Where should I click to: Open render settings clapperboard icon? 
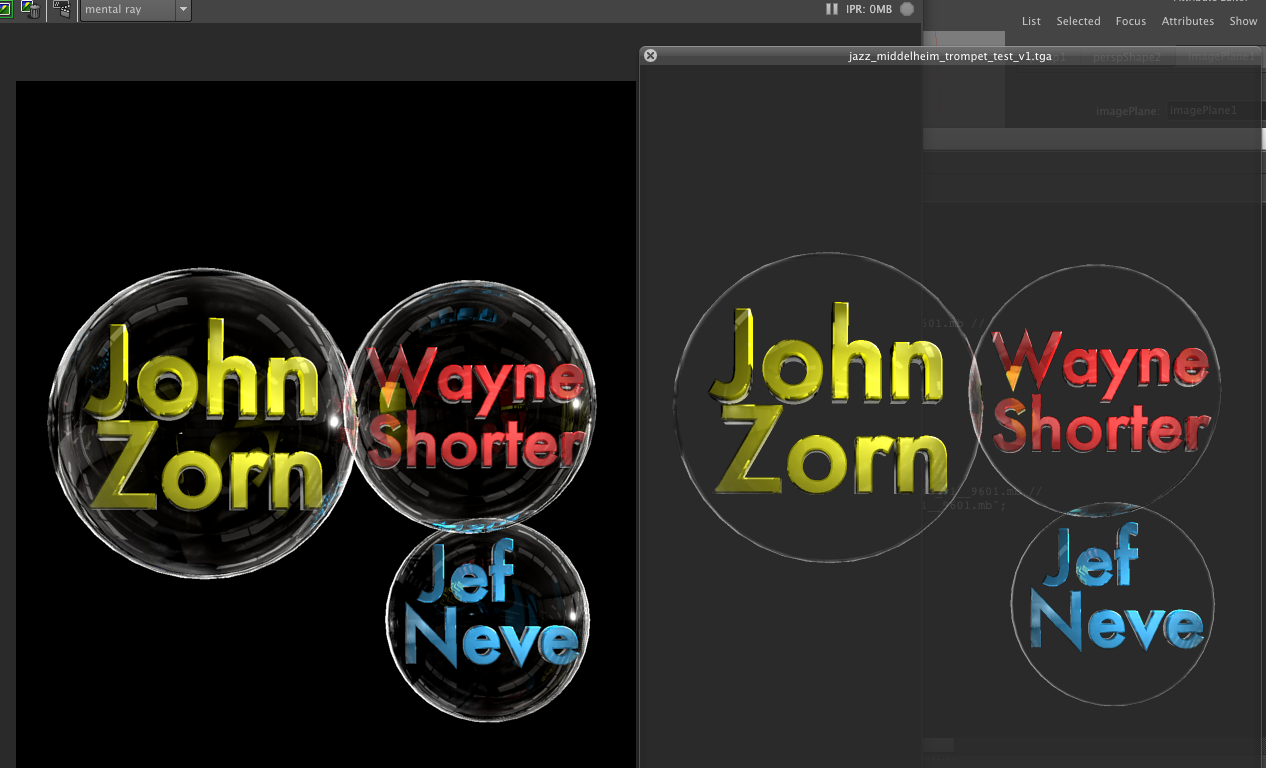tap(62, 10)
